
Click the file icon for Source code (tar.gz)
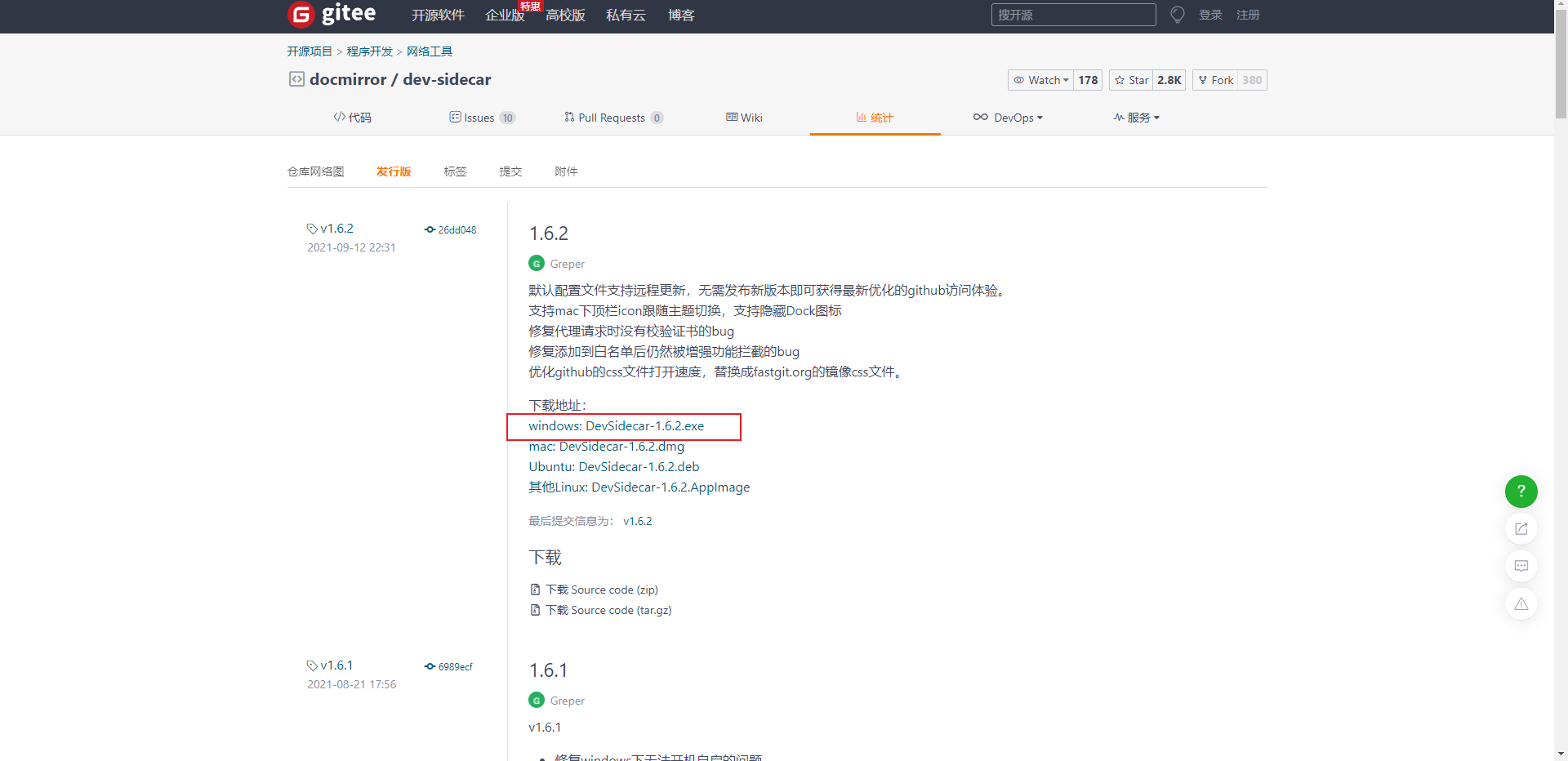[x=536, y=610]
